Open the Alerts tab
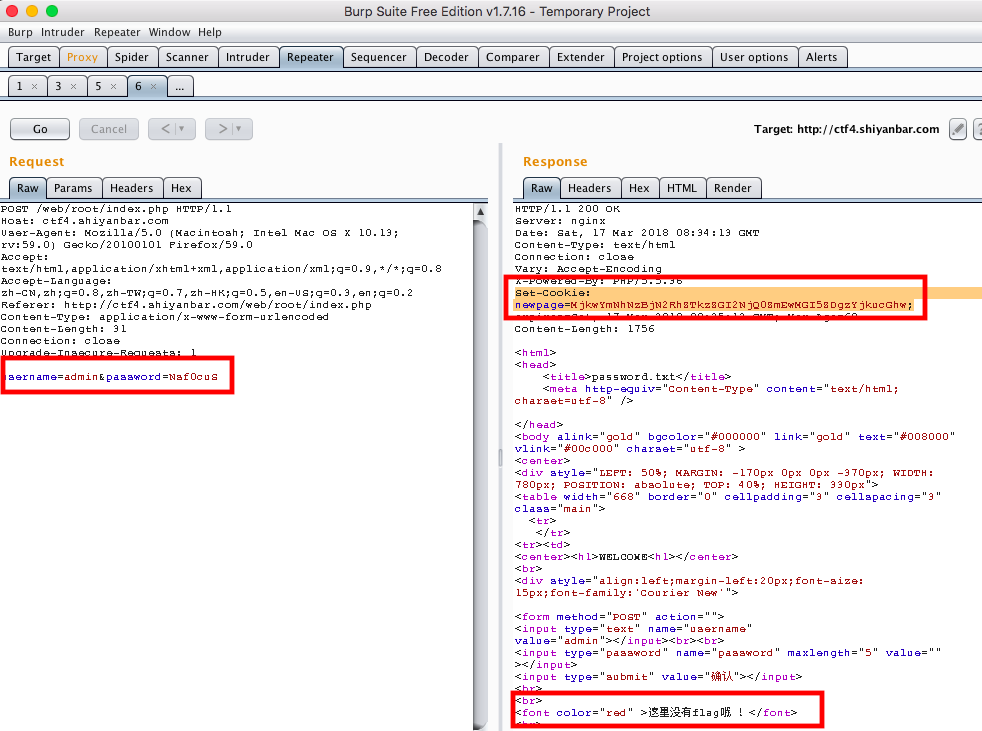This screenshot has height=731, width=982. coord(821,57)
